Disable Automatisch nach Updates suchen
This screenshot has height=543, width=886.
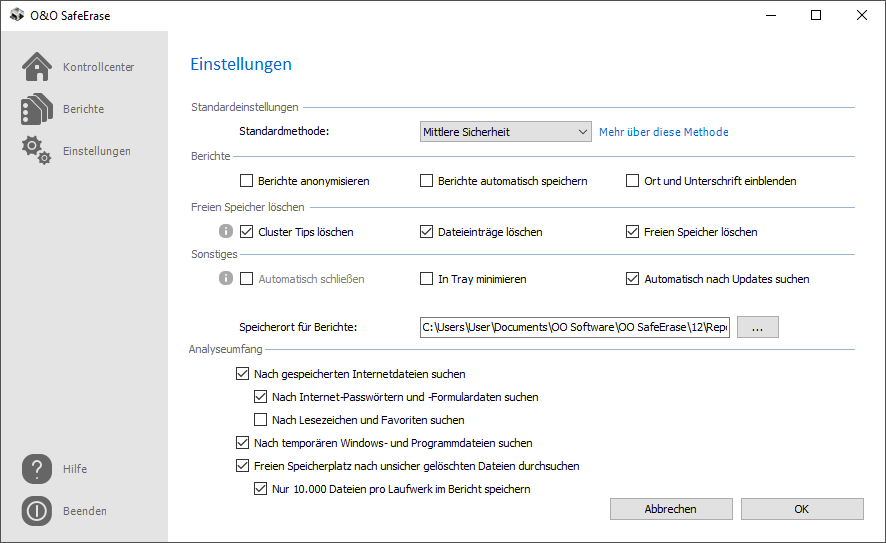click(633, 279)
